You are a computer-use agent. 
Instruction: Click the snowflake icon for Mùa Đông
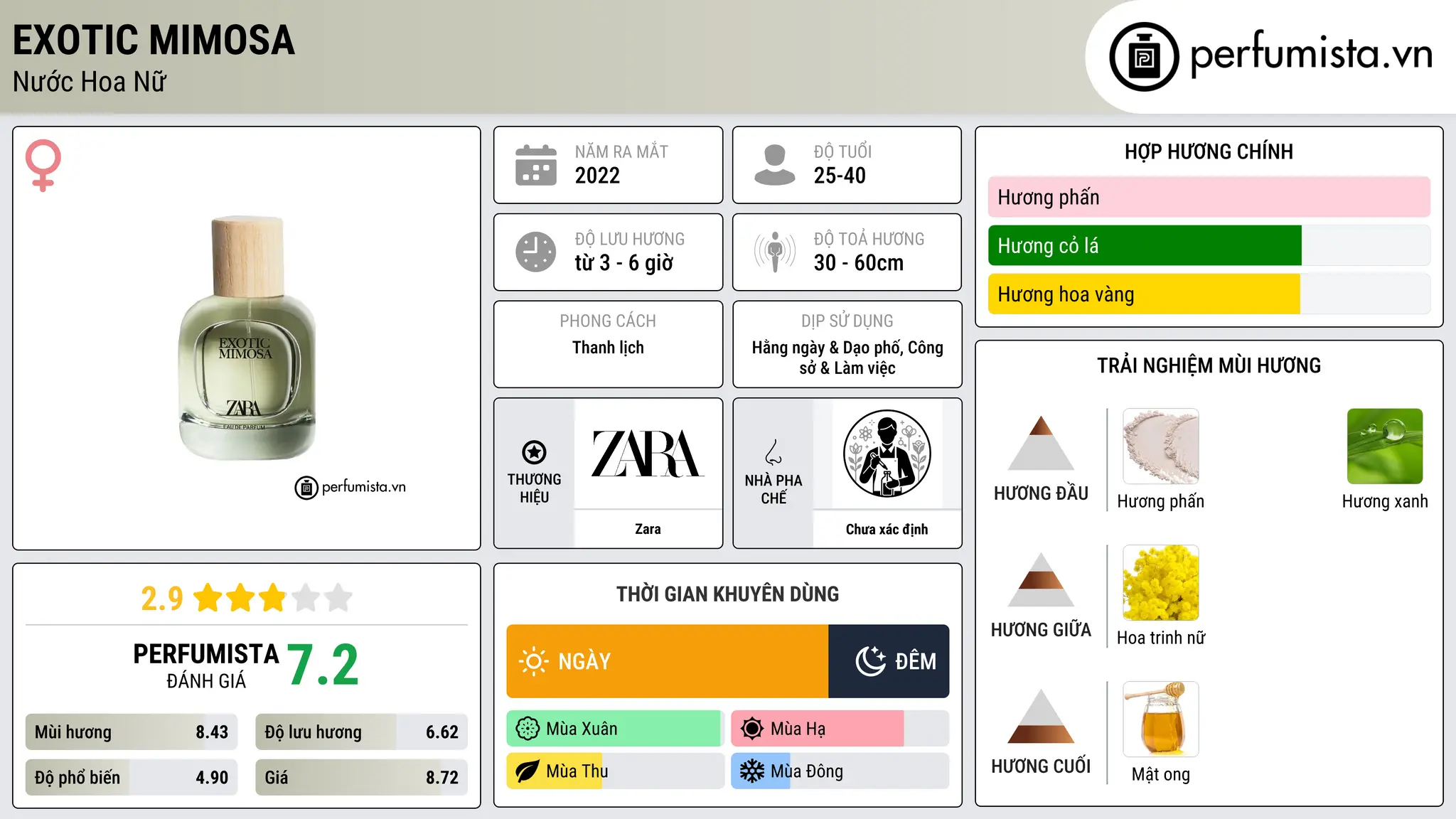(752, 771)
